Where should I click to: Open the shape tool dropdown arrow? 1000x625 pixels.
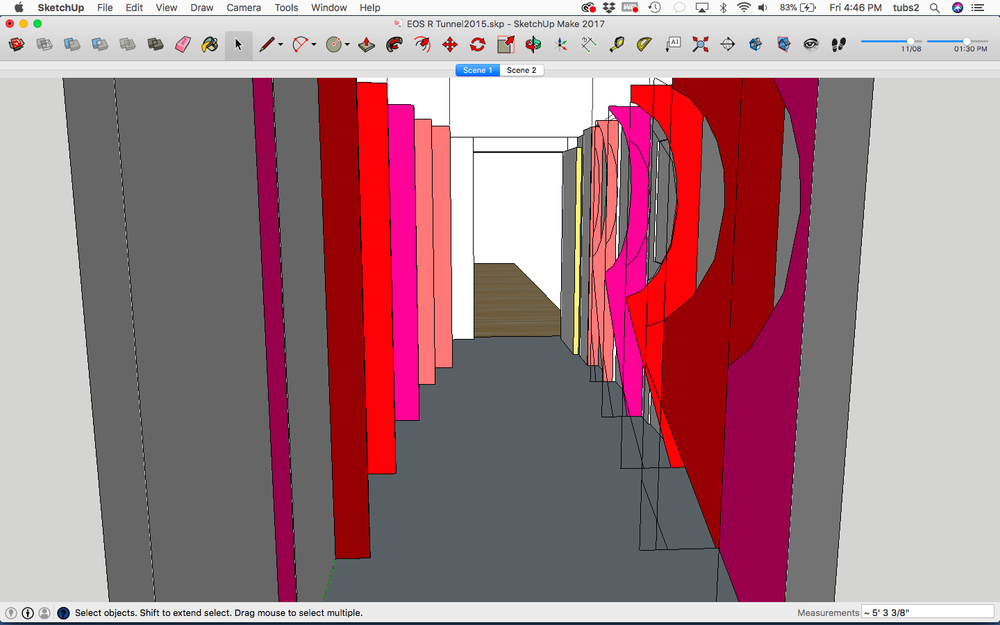(x=346, y=45)
